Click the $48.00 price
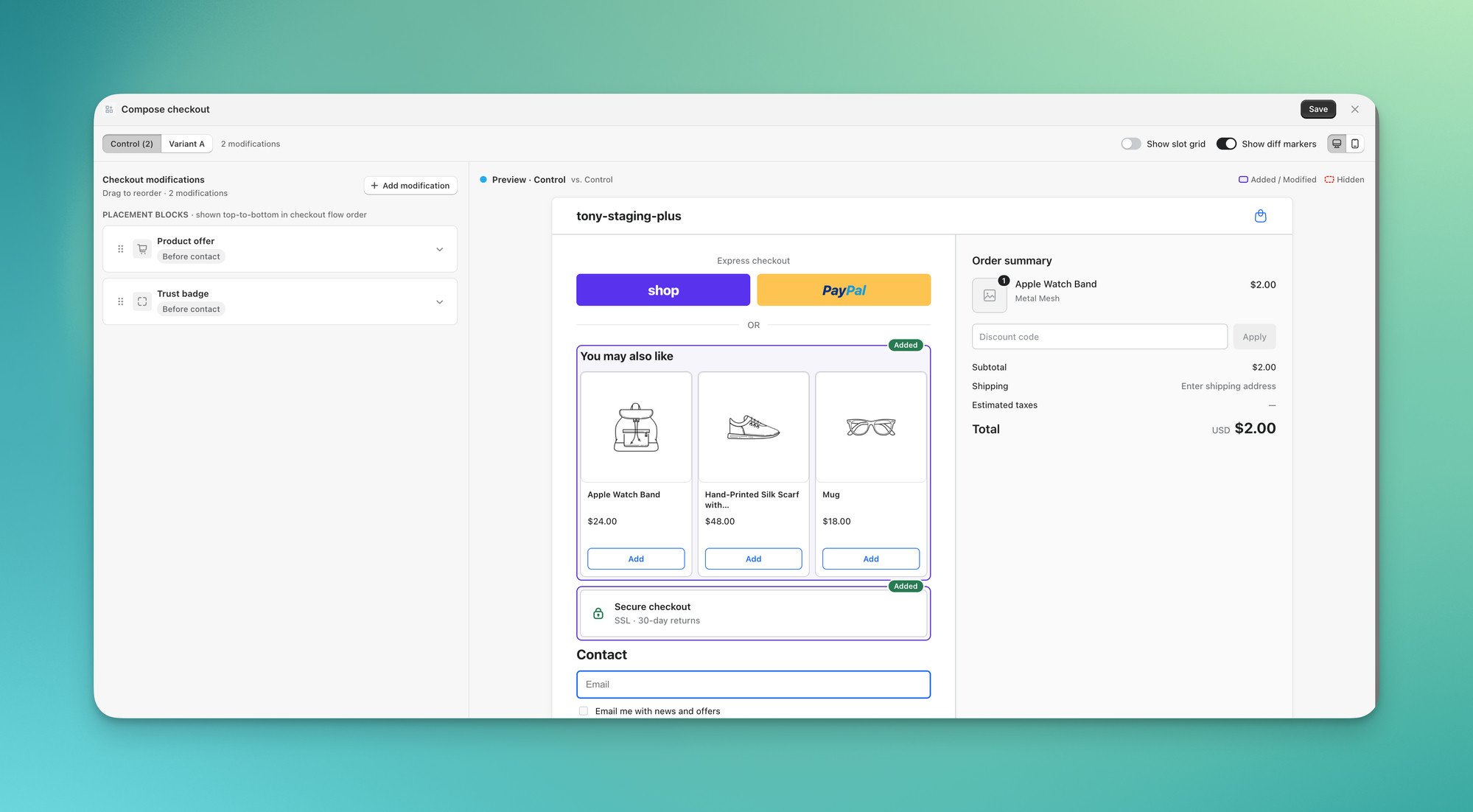Screen dimensions: 1473x812 720,521
